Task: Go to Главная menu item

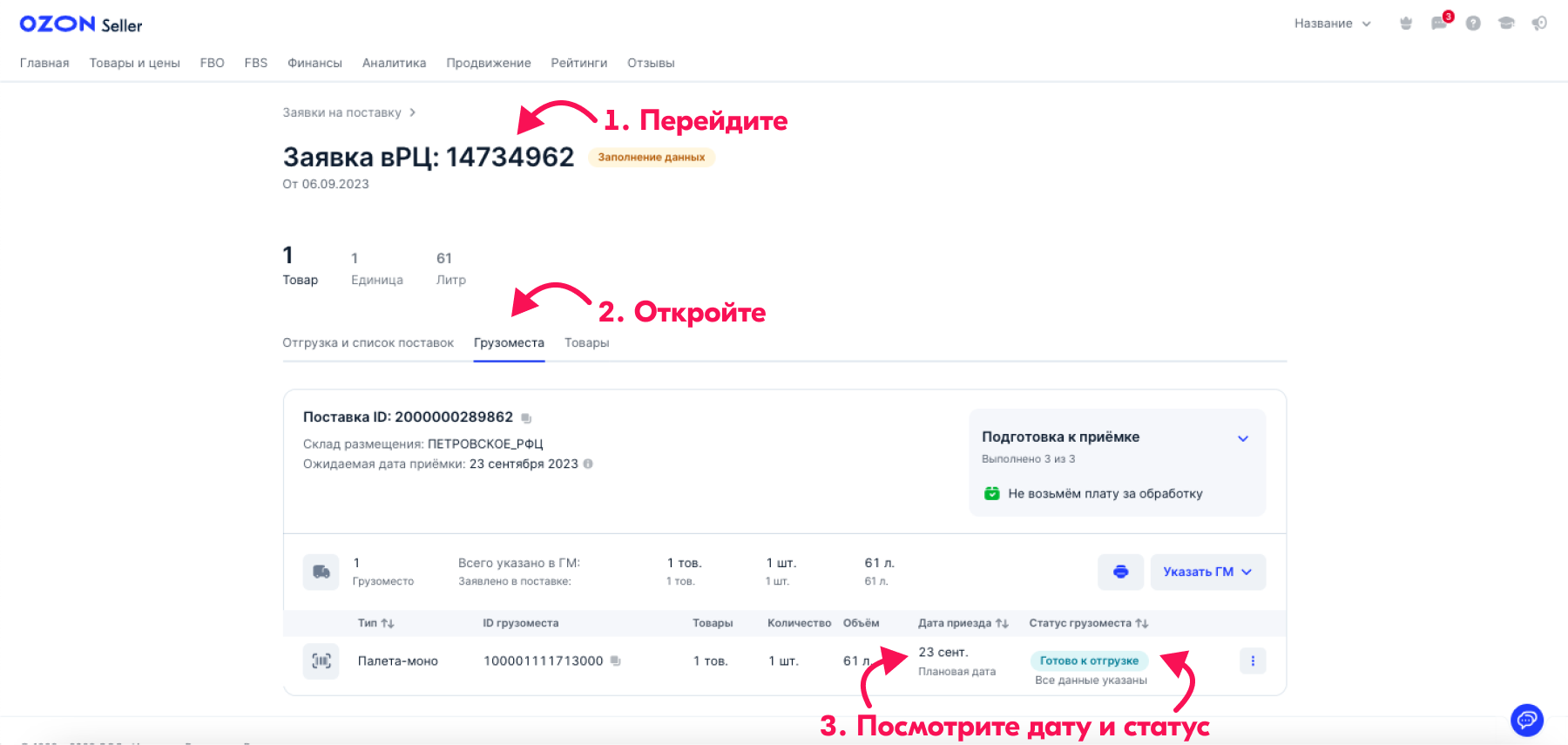Action: coord(44,63)
